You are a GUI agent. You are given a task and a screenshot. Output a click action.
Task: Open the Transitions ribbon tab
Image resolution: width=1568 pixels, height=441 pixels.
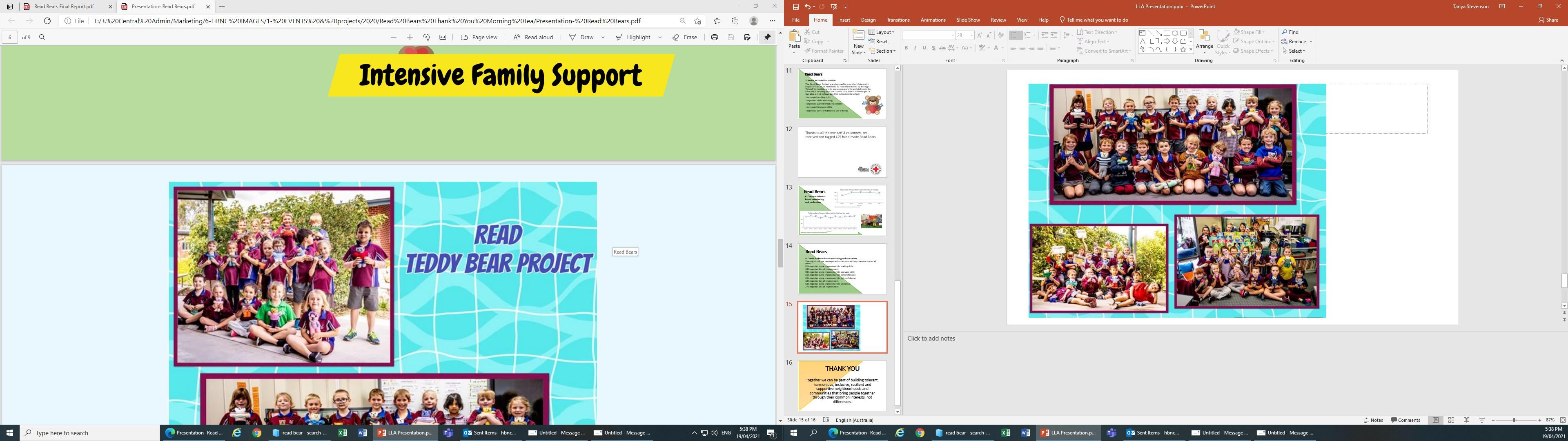898,20
